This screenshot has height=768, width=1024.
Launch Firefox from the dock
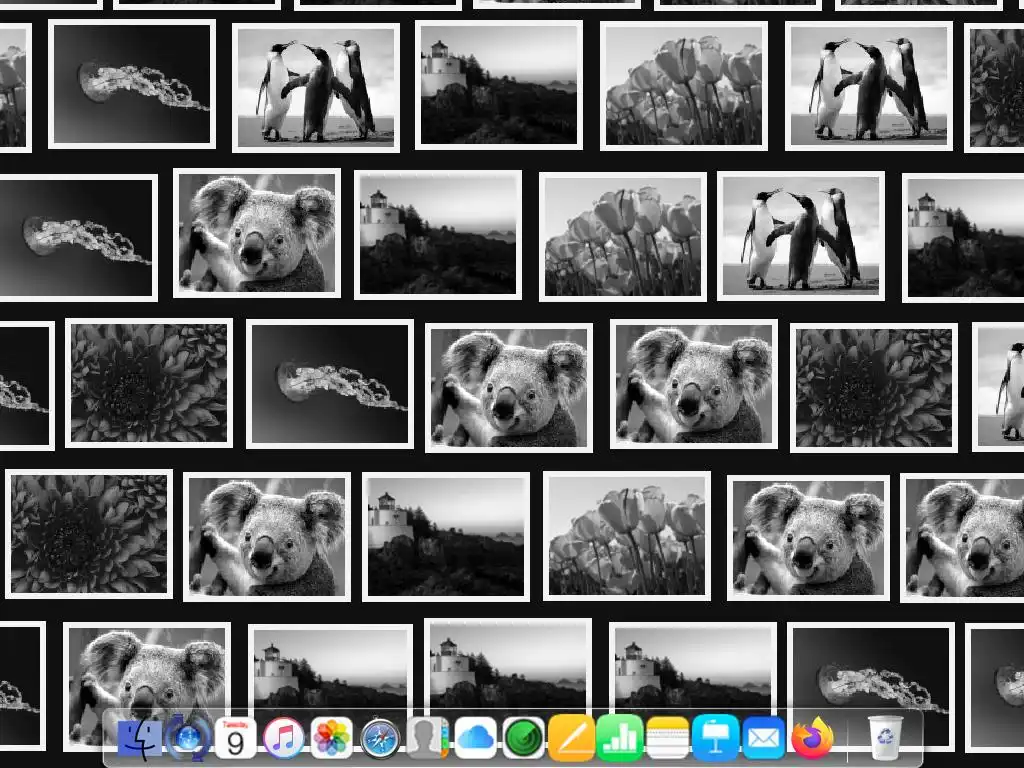[812, 739]
